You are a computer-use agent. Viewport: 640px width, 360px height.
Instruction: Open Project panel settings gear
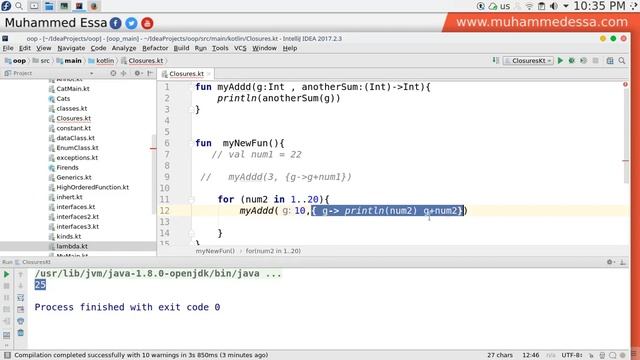(138, 73)
